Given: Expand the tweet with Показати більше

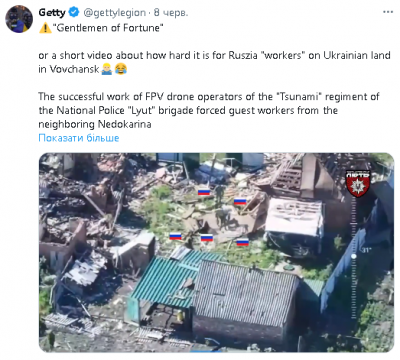Looking at the screenshot, I should [x=79, y=138].
